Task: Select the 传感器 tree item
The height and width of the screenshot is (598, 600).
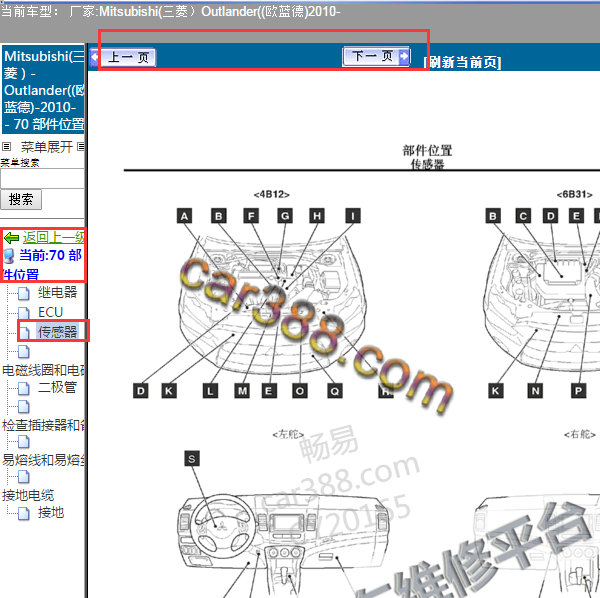Action: (x=57, y=332)
